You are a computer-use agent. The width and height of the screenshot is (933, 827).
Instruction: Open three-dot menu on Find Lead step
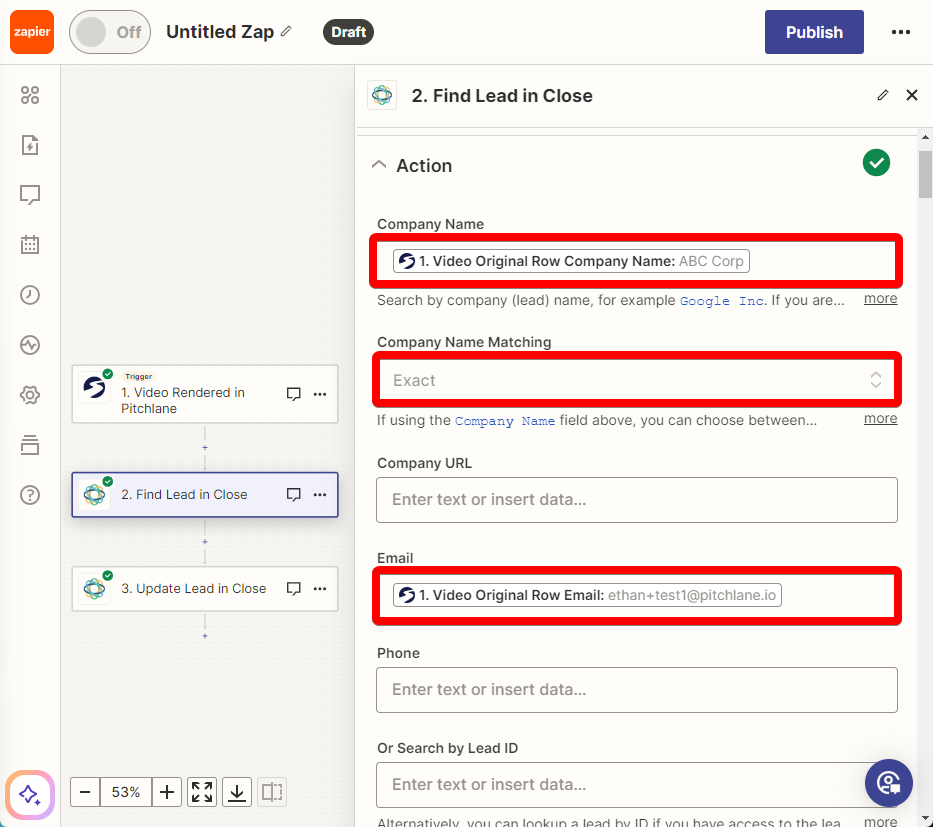pyautogui.click(x=320, y=494)
